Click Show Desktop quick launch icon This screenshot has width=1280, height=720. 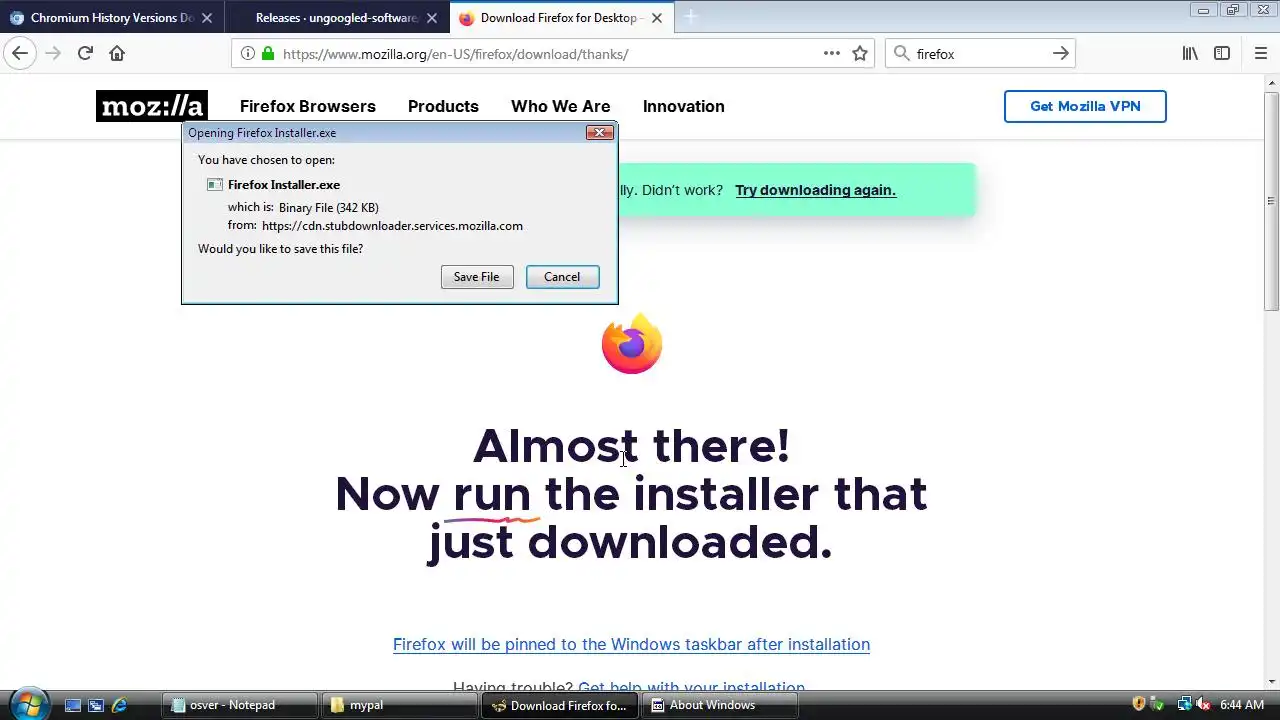tap(73, 705)
